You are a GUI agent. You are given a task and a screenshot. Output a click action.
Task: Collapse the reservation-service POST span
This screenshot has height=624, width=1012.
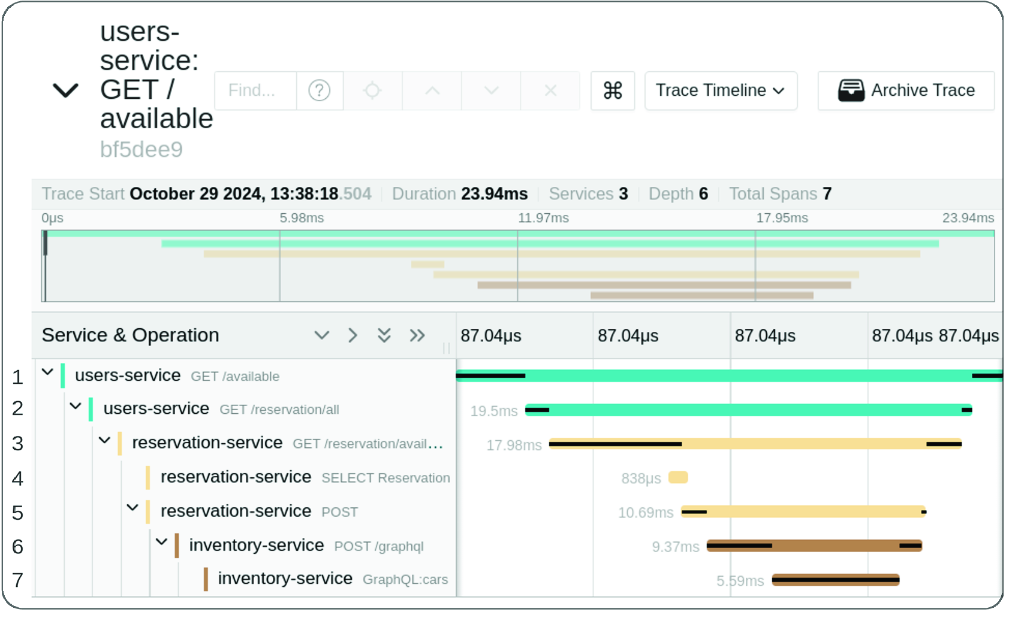tap(133, 508)
